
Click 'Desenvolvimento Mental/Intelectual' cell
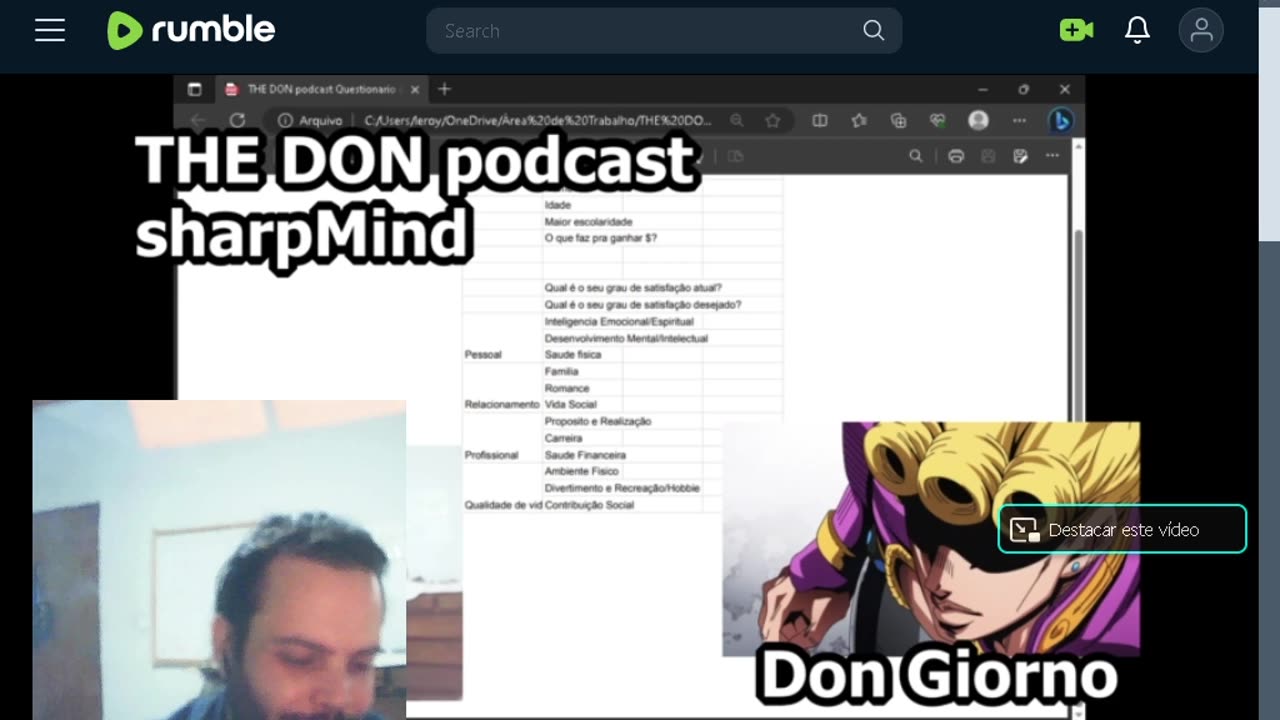click(626, 338)
